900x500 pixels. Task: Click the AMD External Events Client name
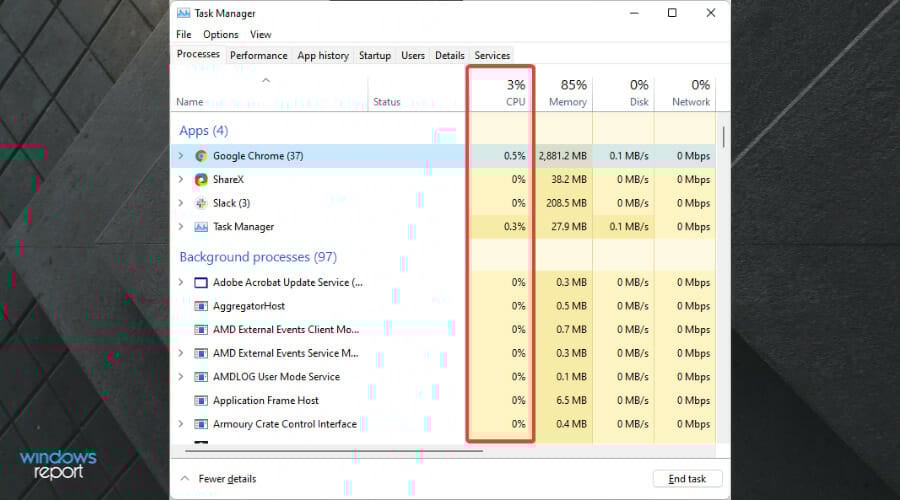(x=286, y=330)
